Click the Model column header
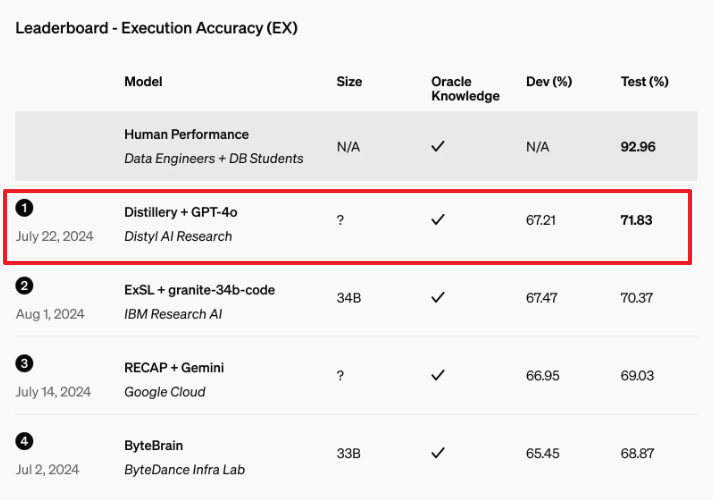713x500 pixels. [143, 81]
